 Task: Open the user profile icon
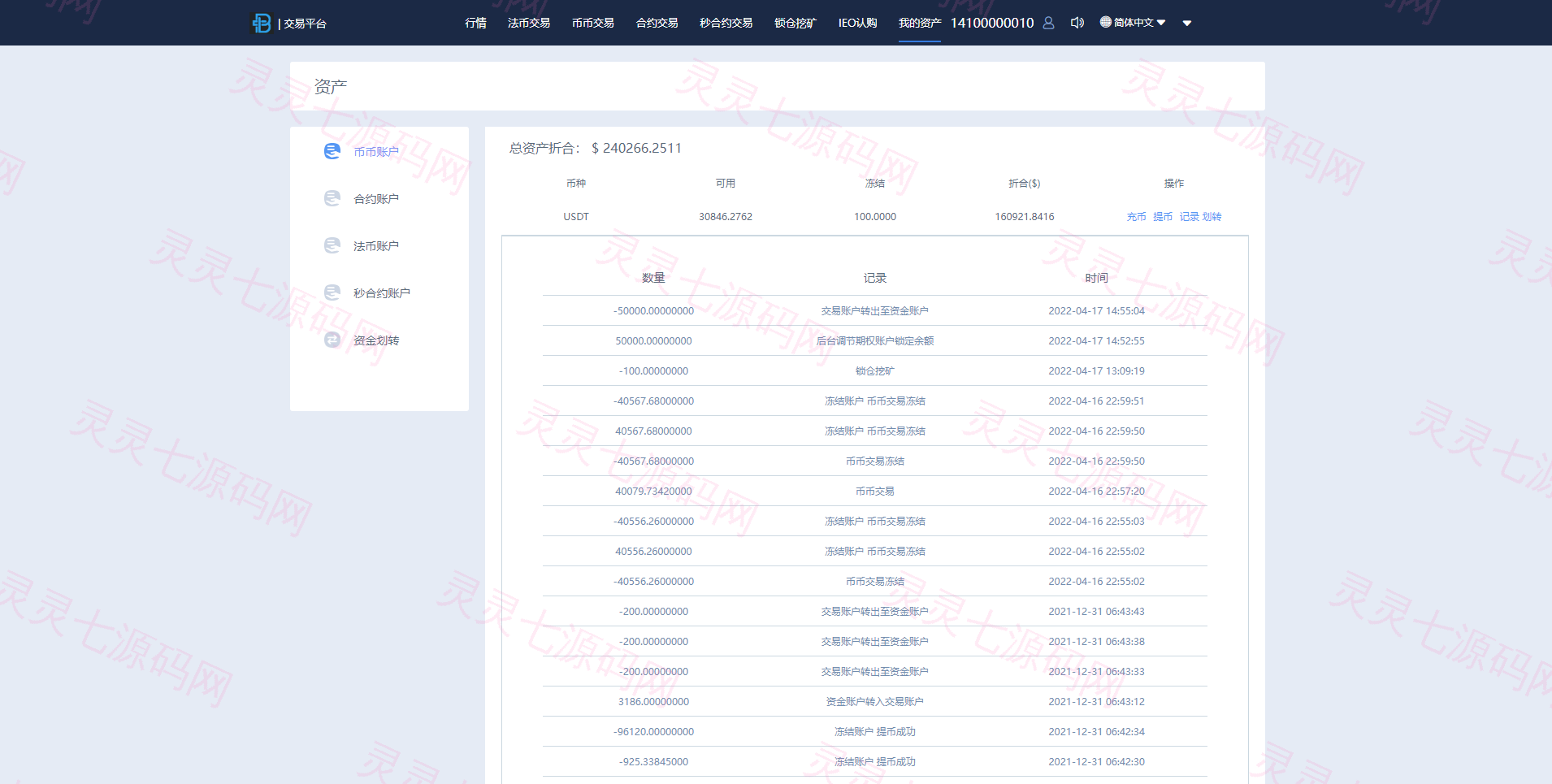click(x=1048, y=23)
